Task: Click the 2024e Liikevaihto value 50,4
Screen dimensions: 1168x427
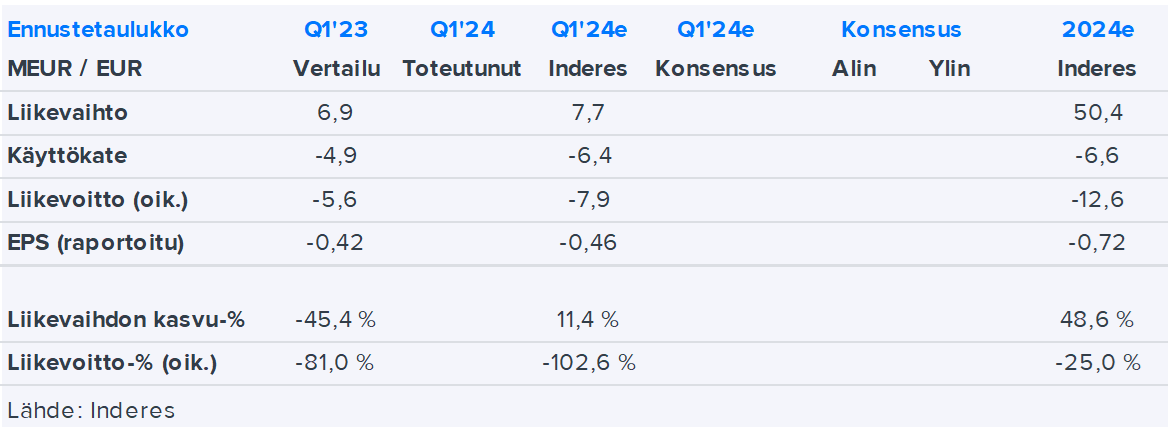Action: click(1097, 113)
